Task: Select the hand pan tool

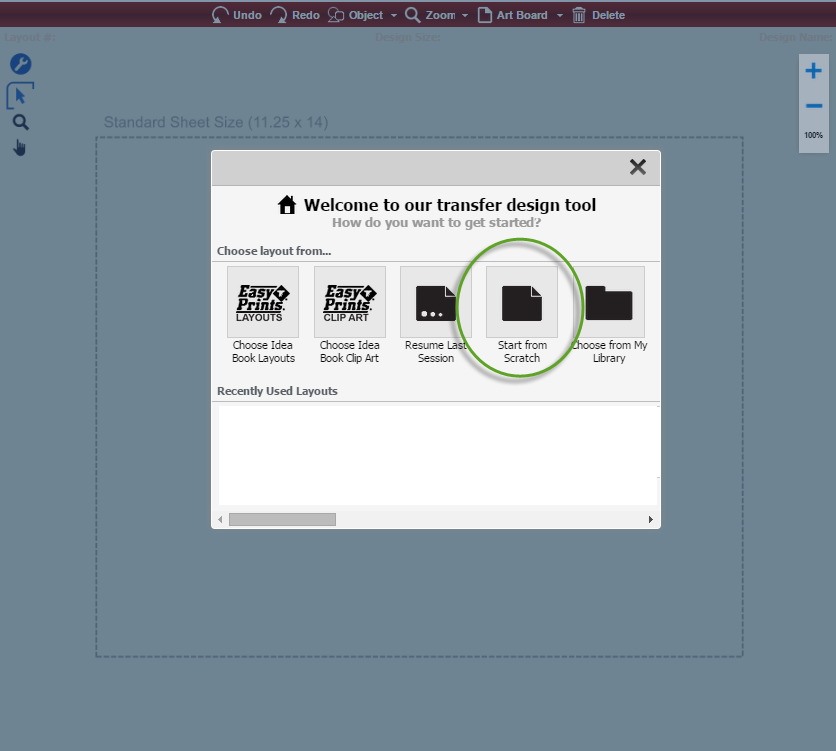Action: [19, 148]
